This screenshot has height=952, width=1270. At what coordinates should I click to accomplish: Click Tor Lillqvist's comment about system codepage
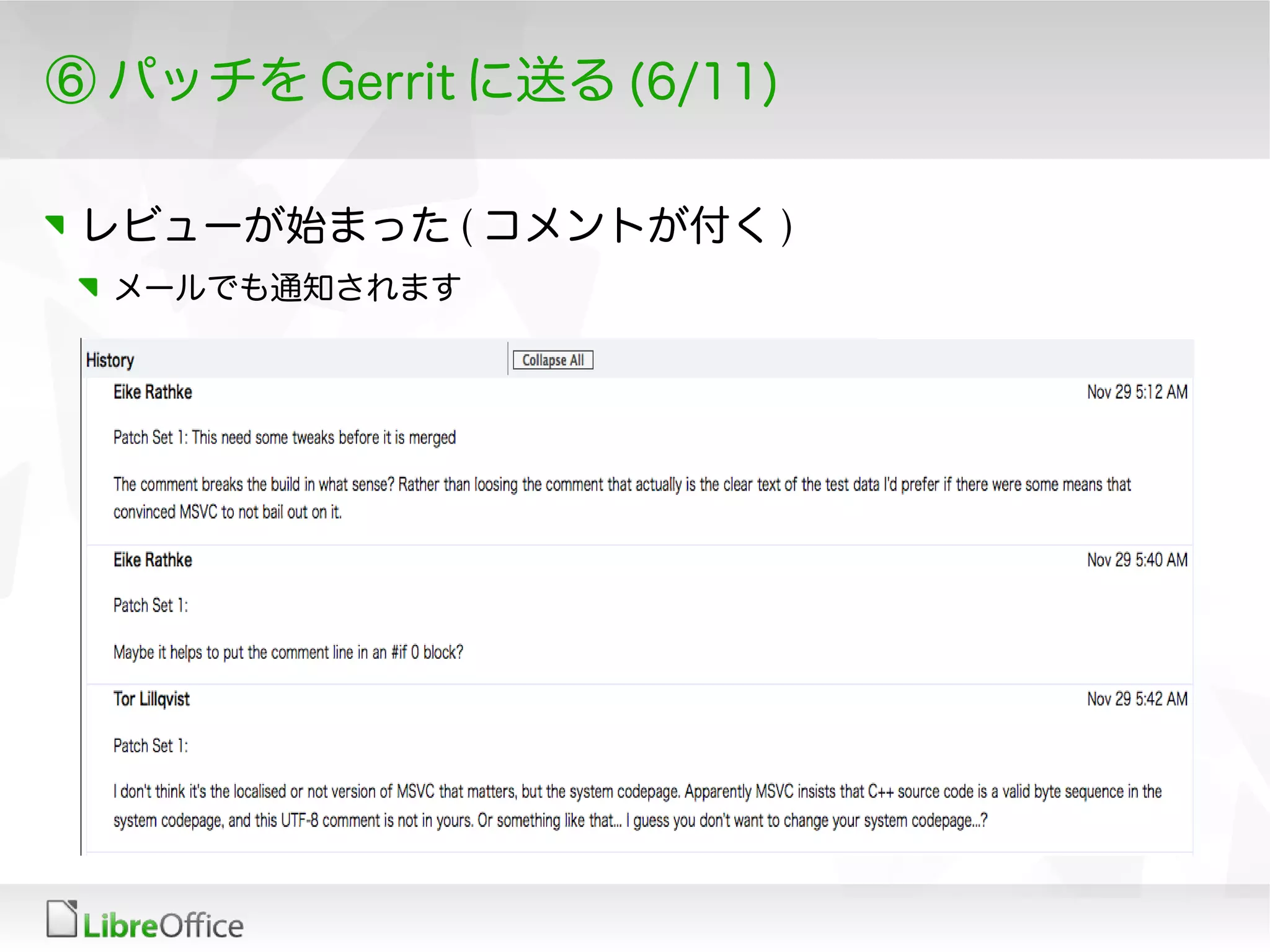click(637, 806)
